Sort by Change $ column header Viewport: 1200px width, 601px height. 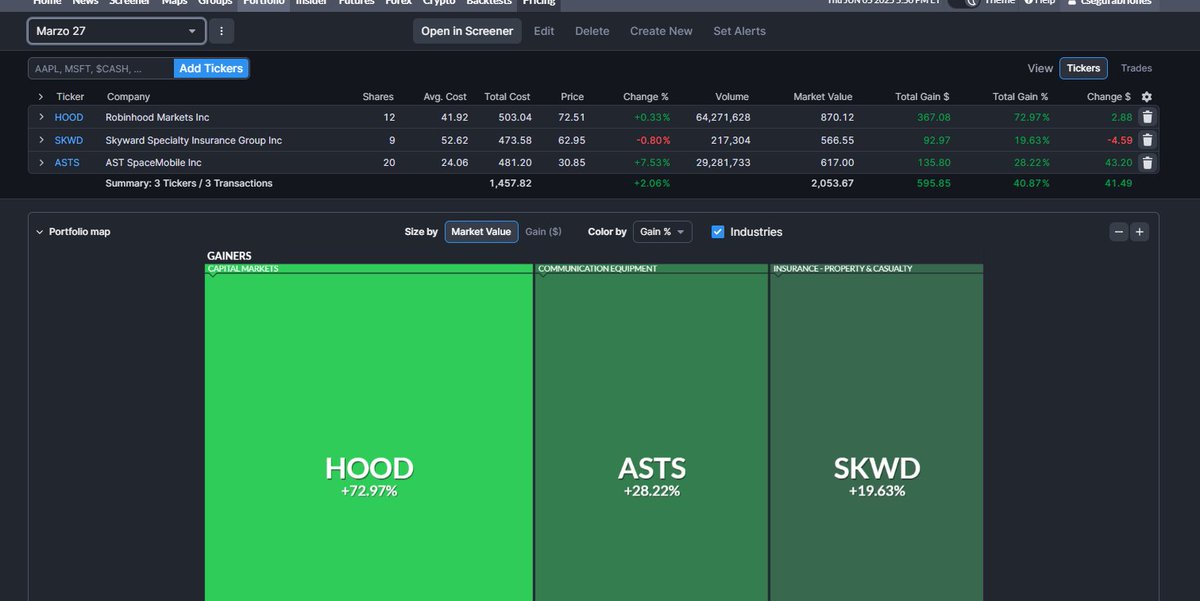1109,97
